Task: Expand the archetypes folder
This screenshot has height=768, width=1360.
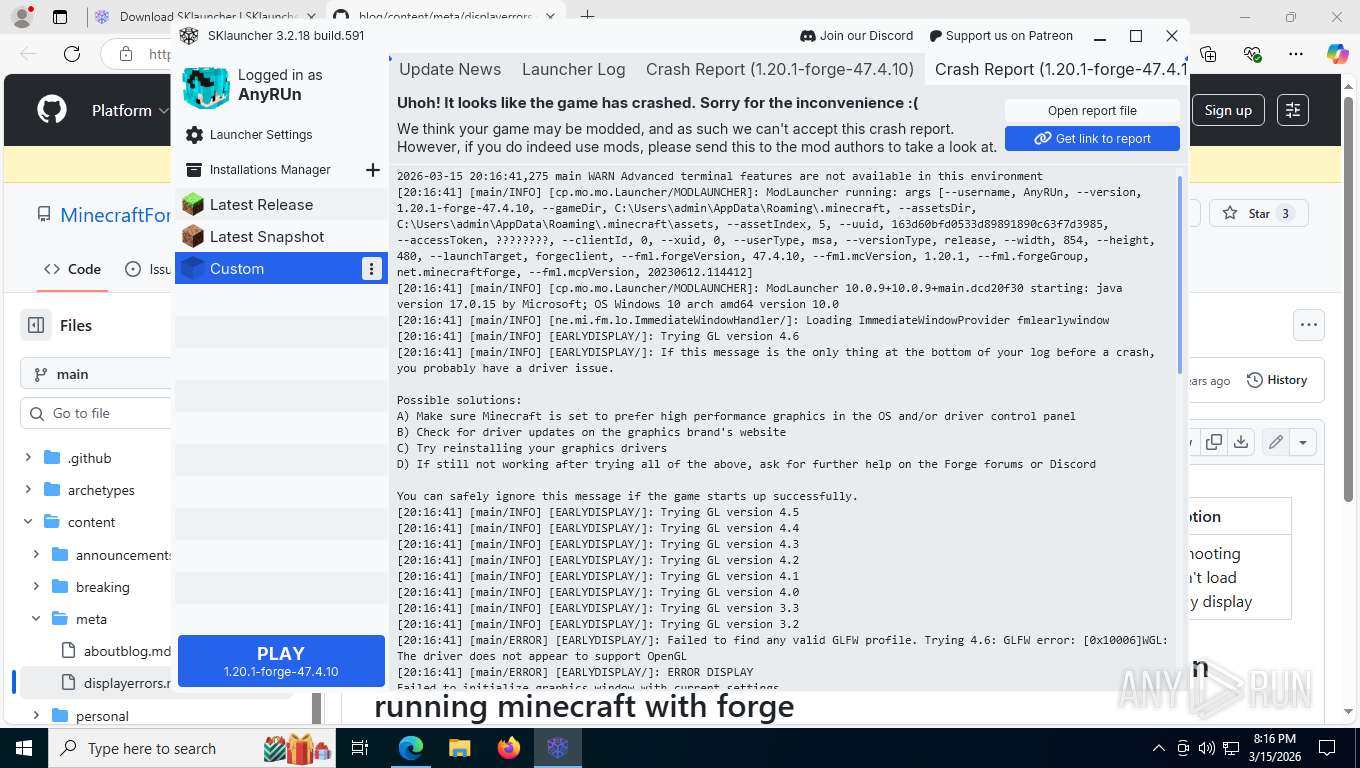Action: tap(28, 490)
